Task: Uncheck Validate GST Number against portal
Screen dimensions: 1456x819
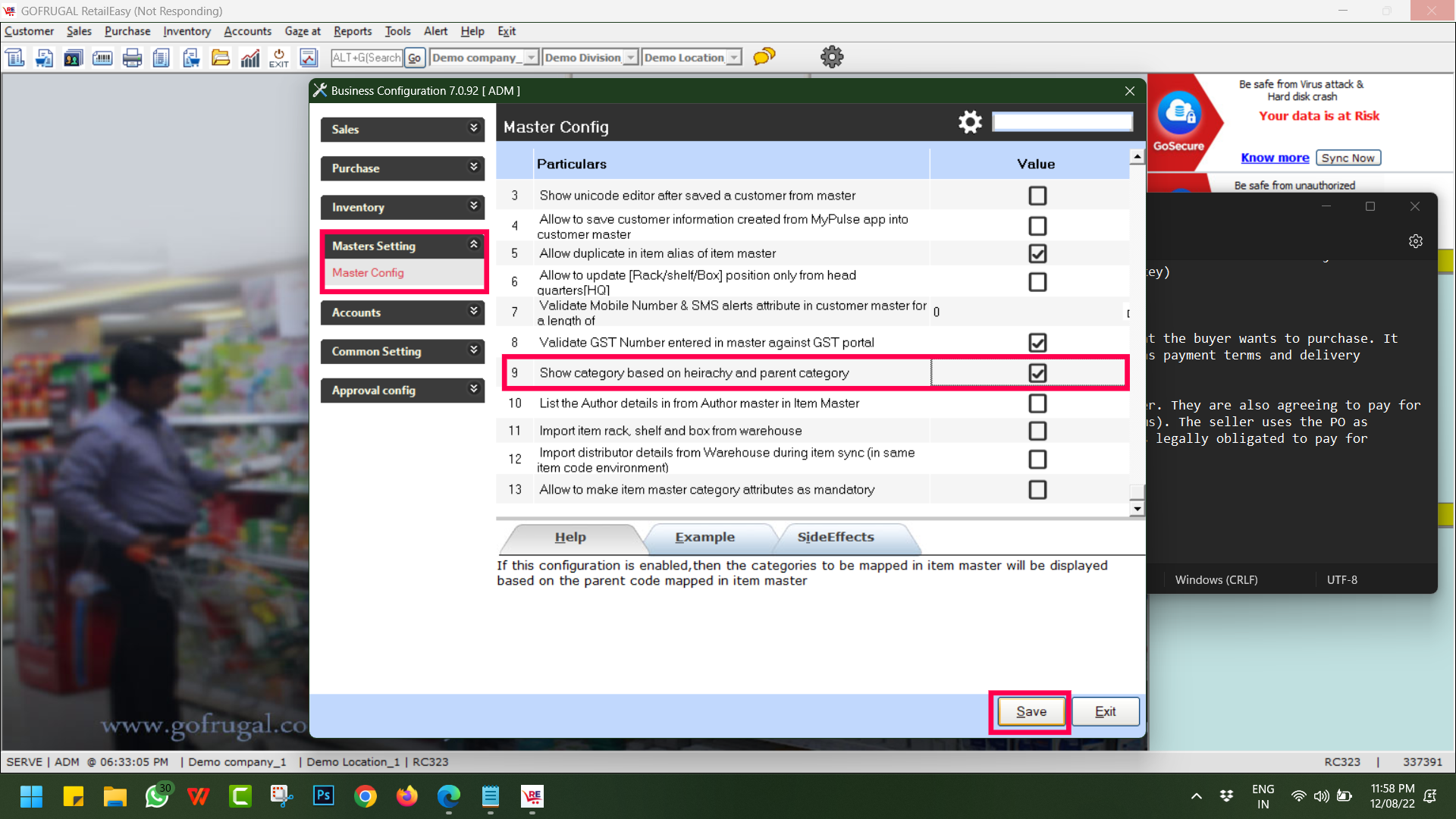Action: click(x=1037, y=343)
